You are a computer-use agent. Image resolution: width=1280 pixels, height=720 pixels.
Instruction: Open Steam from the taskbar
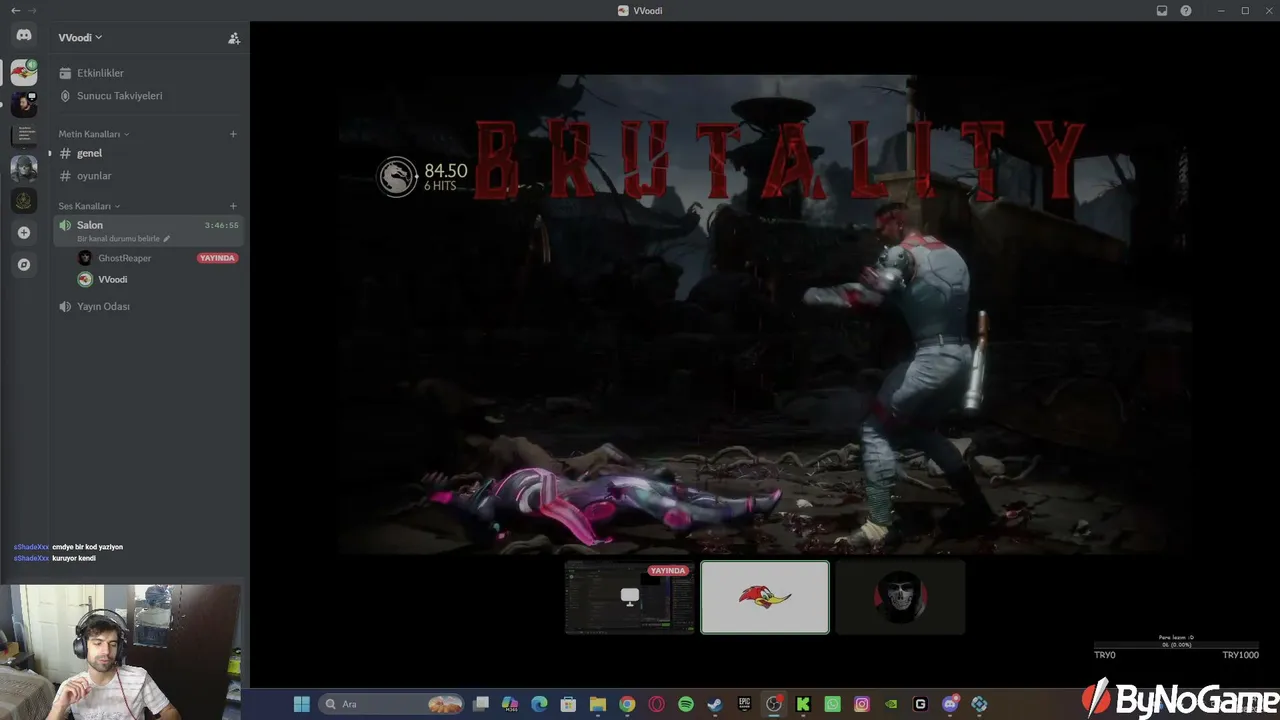click(x=715, y=704)
